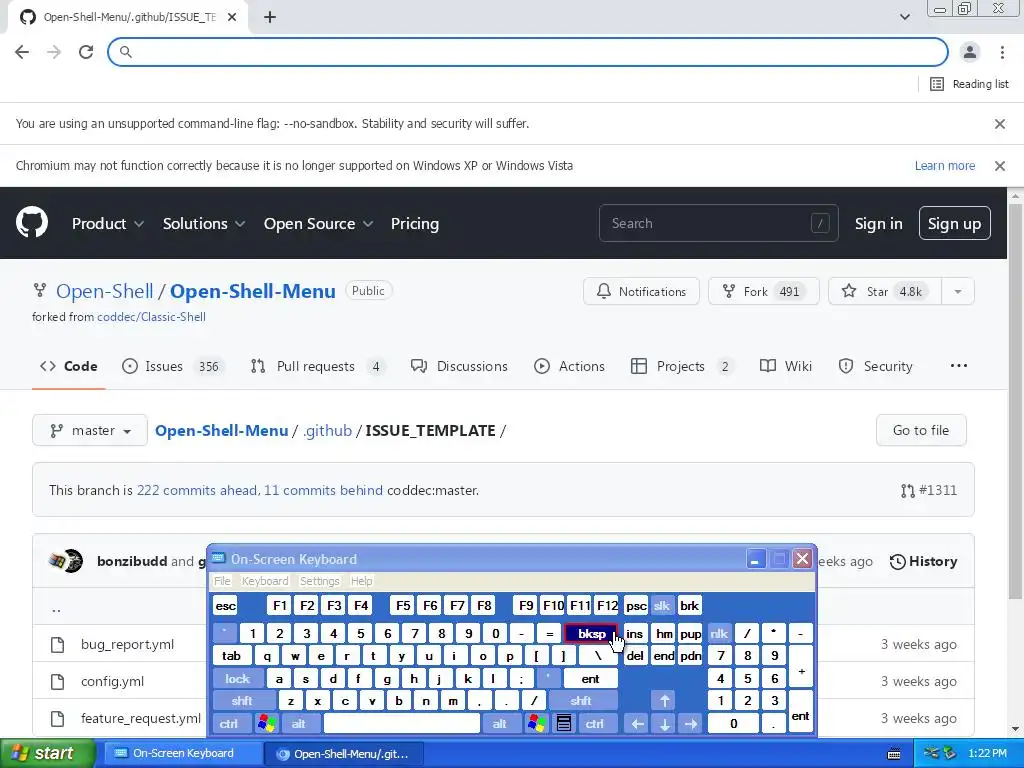Open On-Screen Keyboard Help menu

pos(361,581)
